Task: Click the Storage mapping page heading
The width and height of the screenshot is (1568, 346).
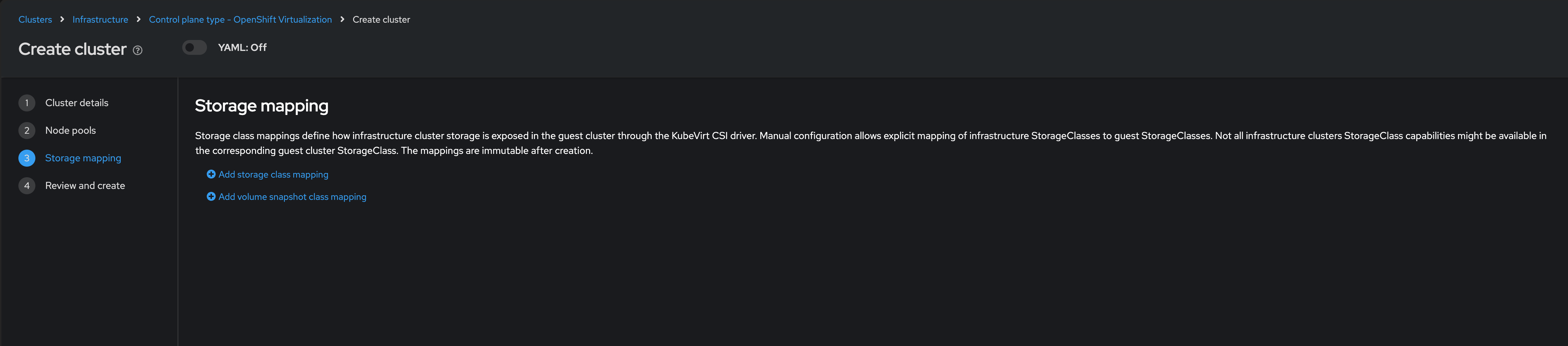Action: pyautogui.click(x=262, y=106)
